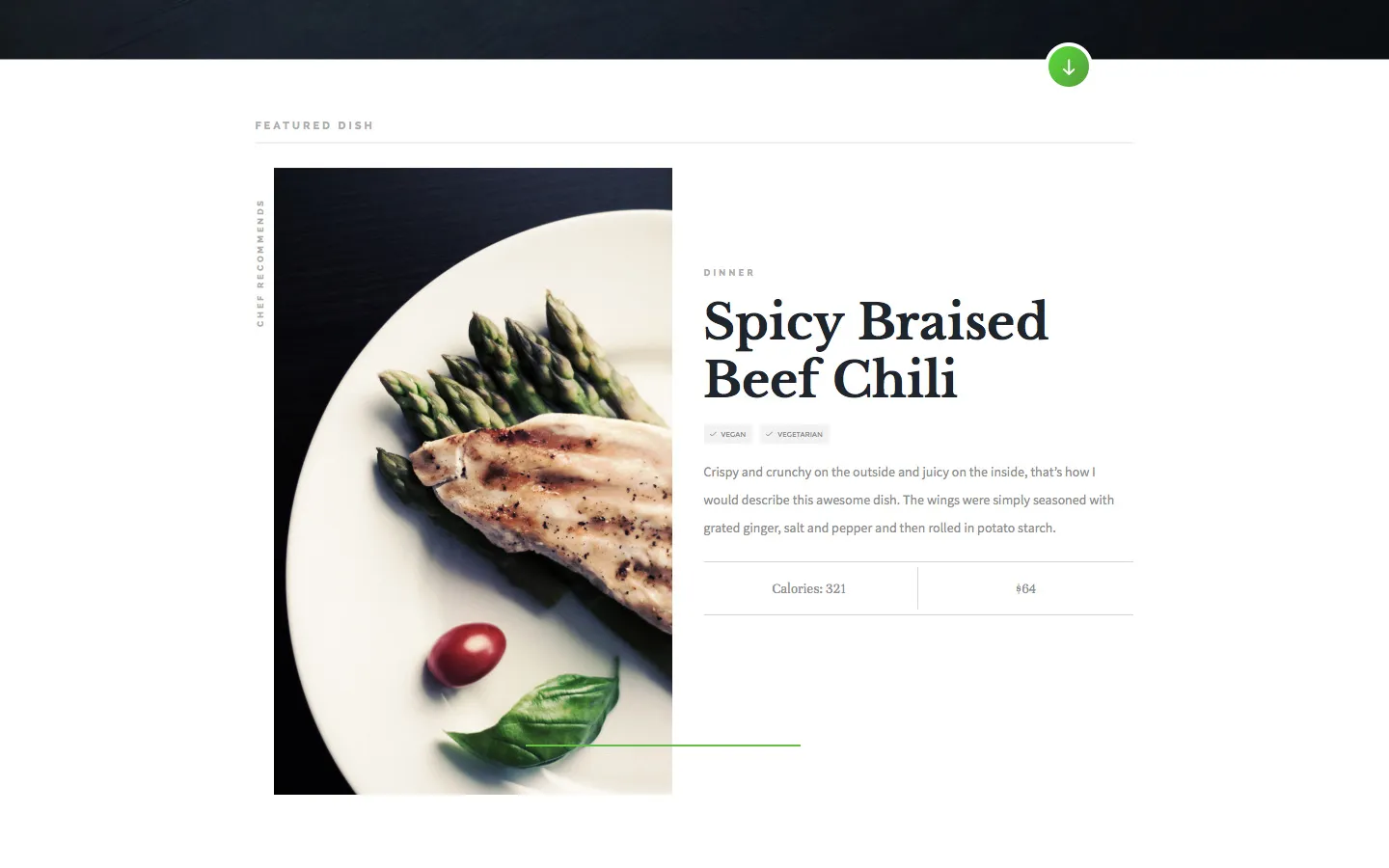
Task: Click the dish description paragraph
Action: [909, 500]
